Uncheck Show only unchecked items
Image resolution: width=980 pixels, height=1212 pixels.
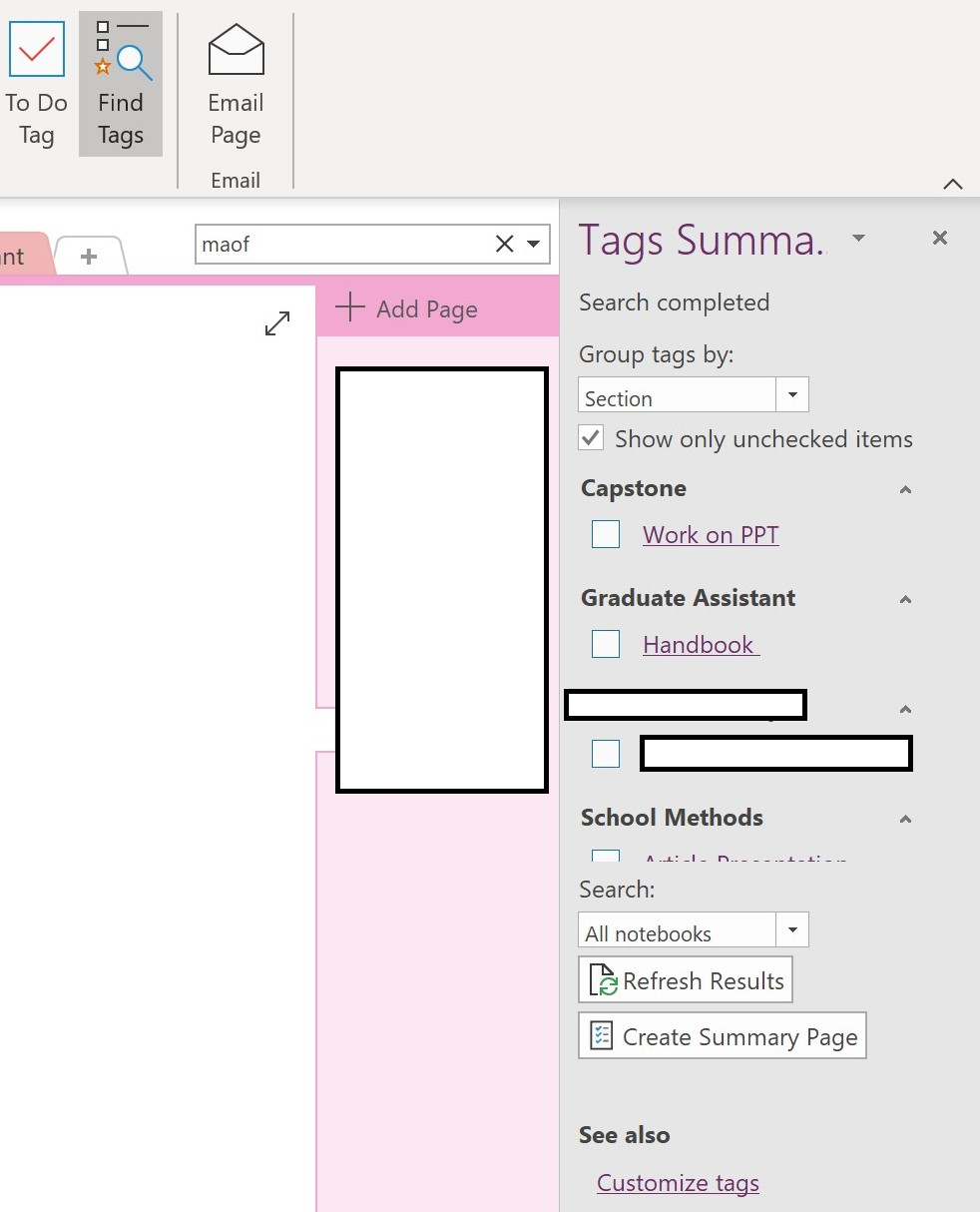[591, 437]
